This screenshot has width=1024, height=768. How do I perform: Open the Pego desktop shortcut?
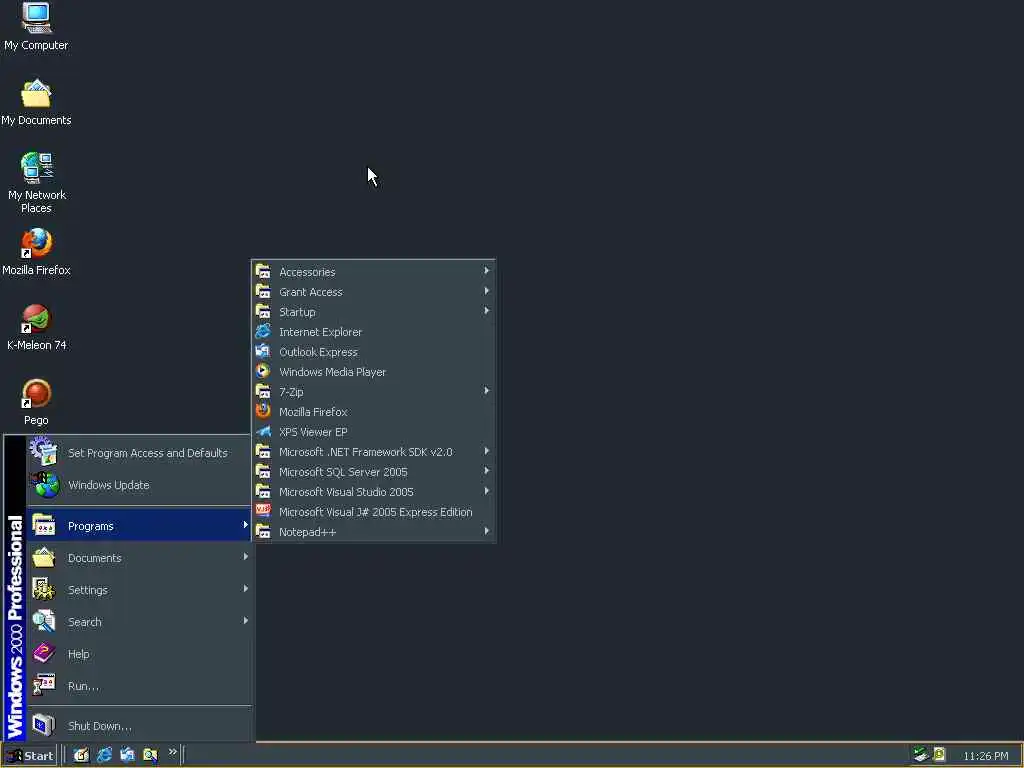pyautogui.click(x=36, y=402)
